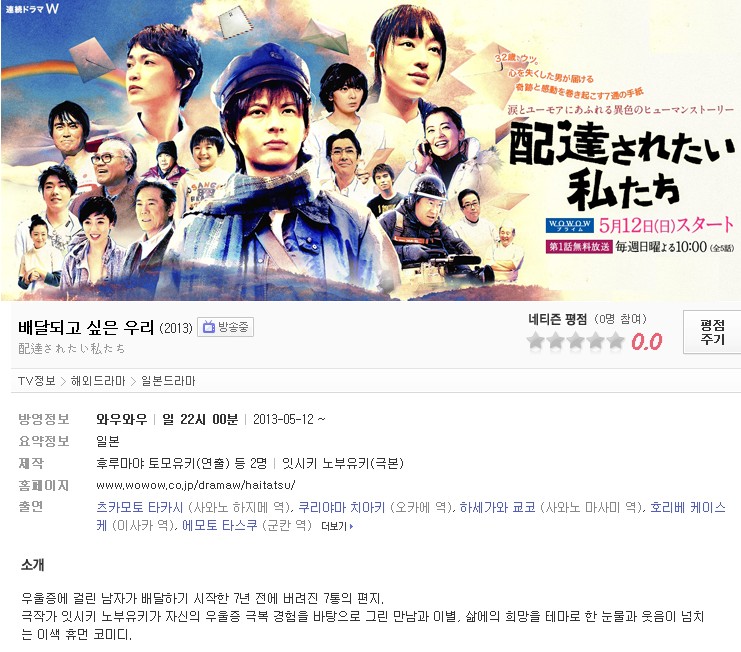The height and width of the screenshot is (652, 741).
Task: Open 호리베 케이스케 cast link
Action: point(688,507)
